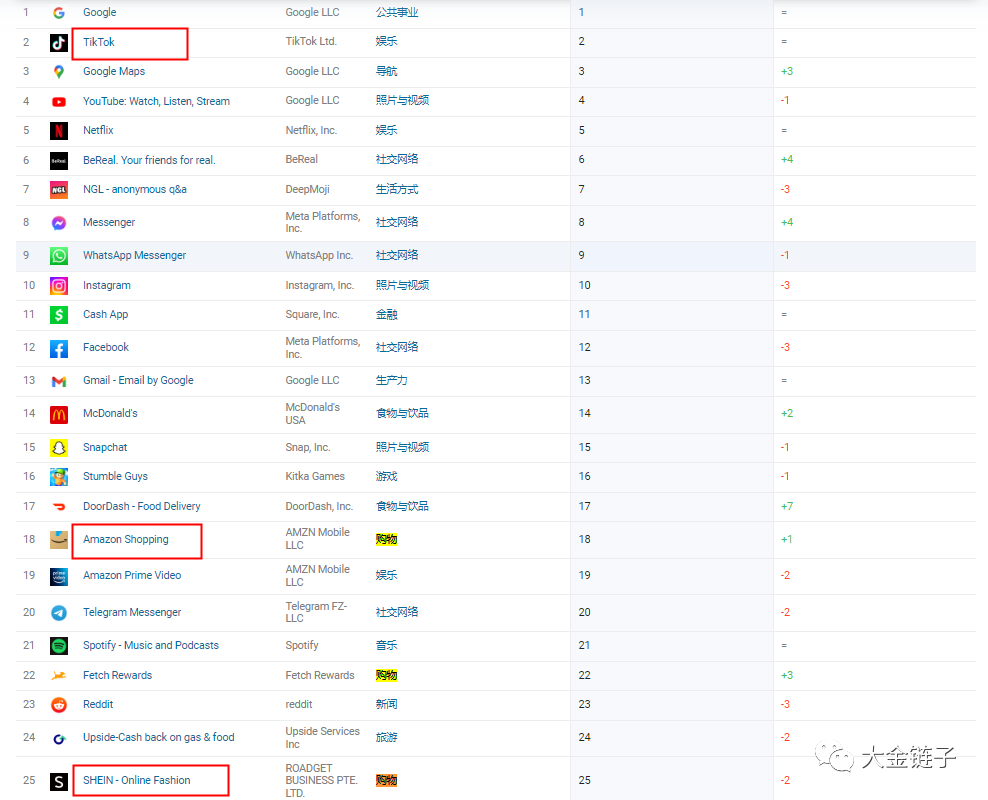Open BeReal. Your friends for real. link
The width and height of the screenshot is (988, 800).
(x=149, y=160)
